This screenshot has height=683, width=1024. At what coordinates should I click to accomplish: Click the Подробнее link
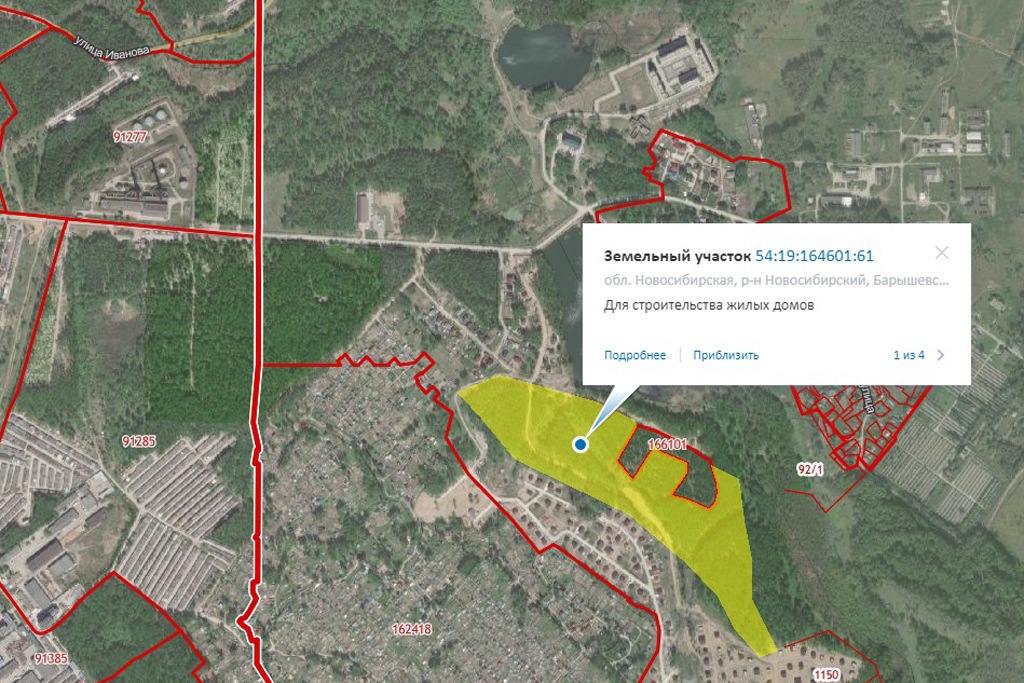point(634,355)
